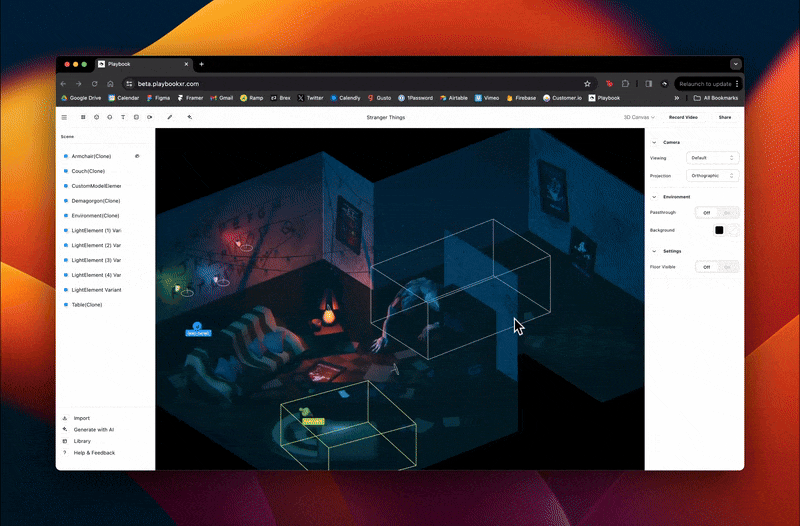Click the camera record tool icon
The height and width of the screenshot is (526, 800).
click(x=149, y=117)
